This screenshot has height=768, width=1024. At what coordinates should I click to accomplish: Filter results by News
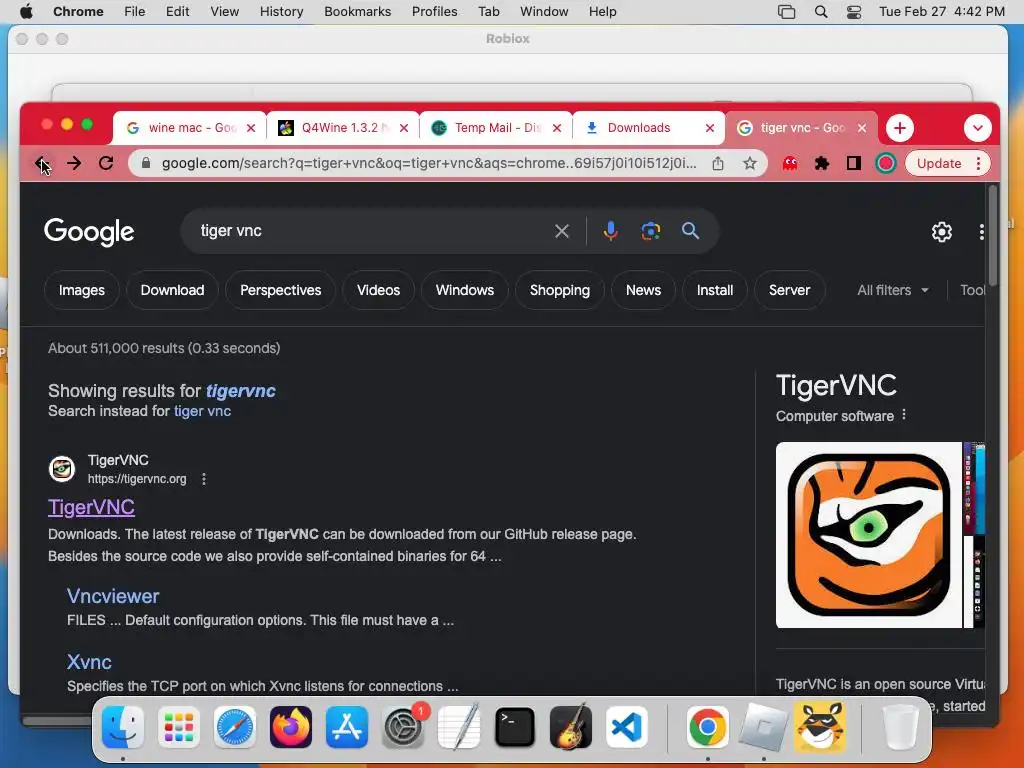point(643,290)
